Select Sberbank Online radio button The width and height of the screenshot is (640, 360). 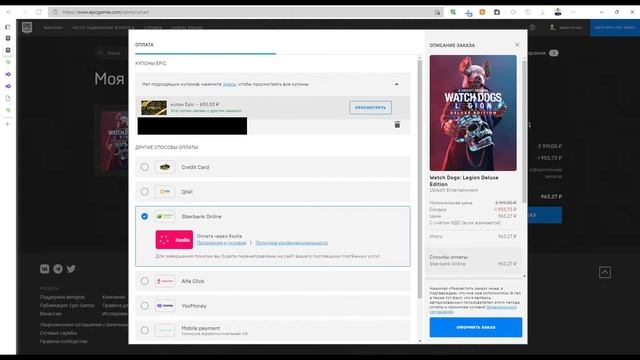pos(144,216)
